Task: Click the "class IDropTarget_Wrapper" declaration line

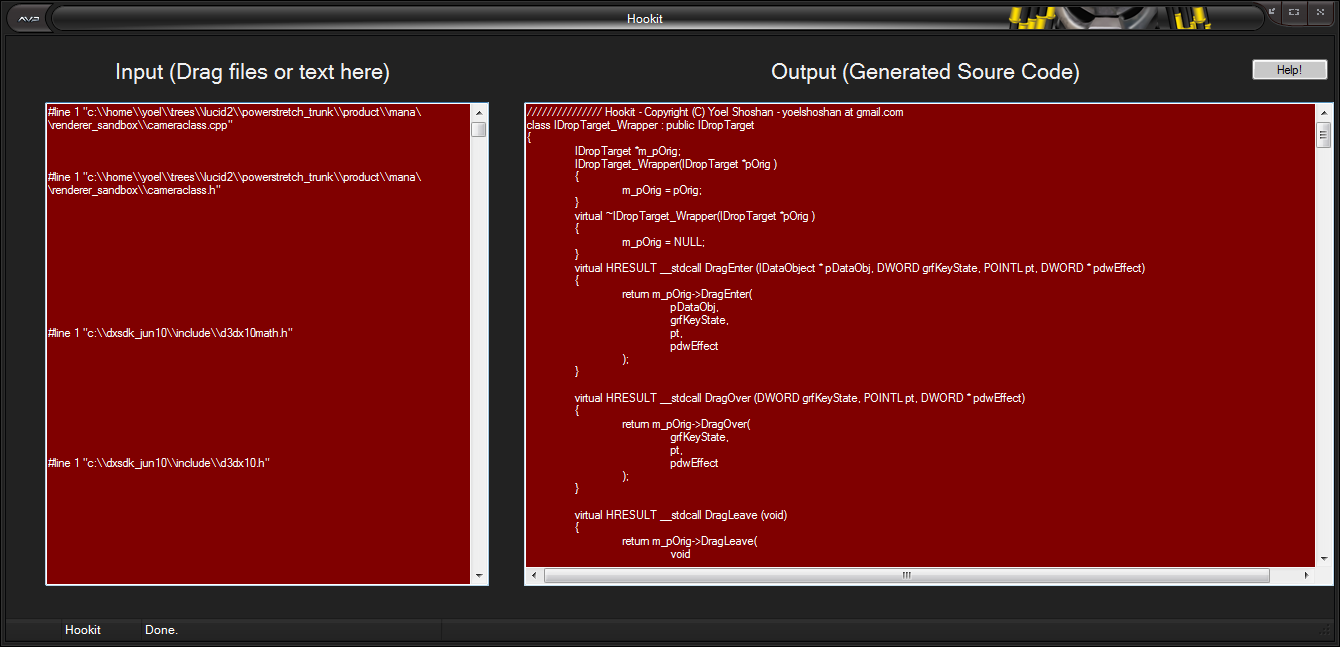Action: click(x=640, y=125)
